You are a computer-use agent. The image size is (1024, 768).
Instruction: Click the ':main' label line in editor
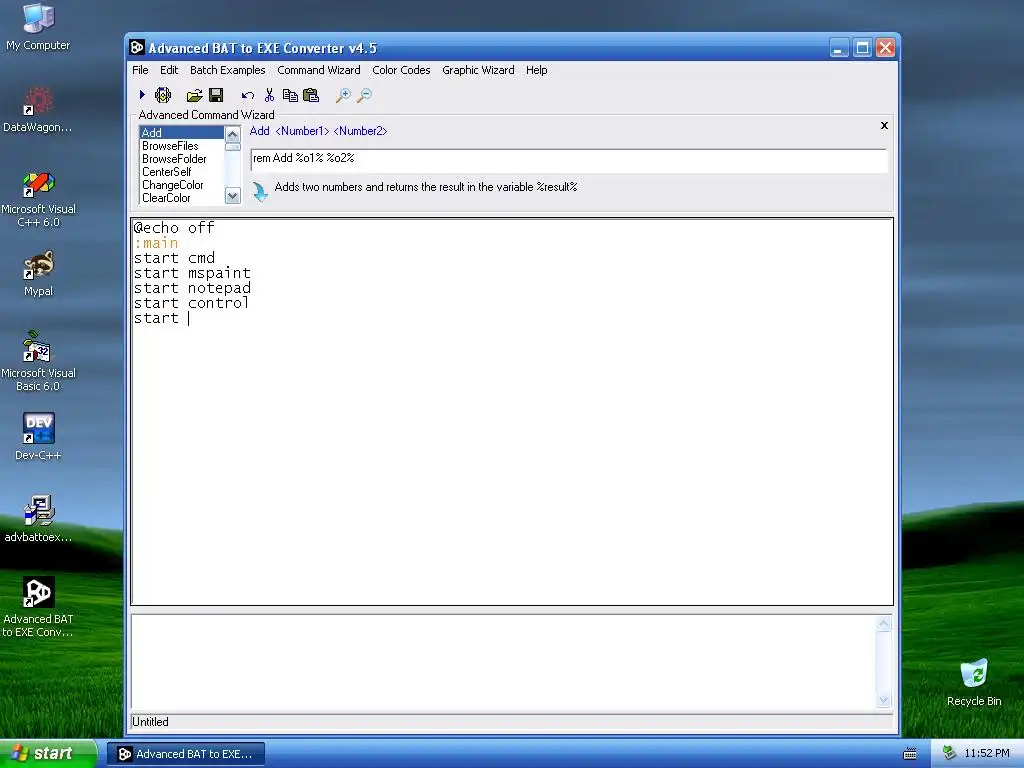pyautogui.click(x=155, y=243)
